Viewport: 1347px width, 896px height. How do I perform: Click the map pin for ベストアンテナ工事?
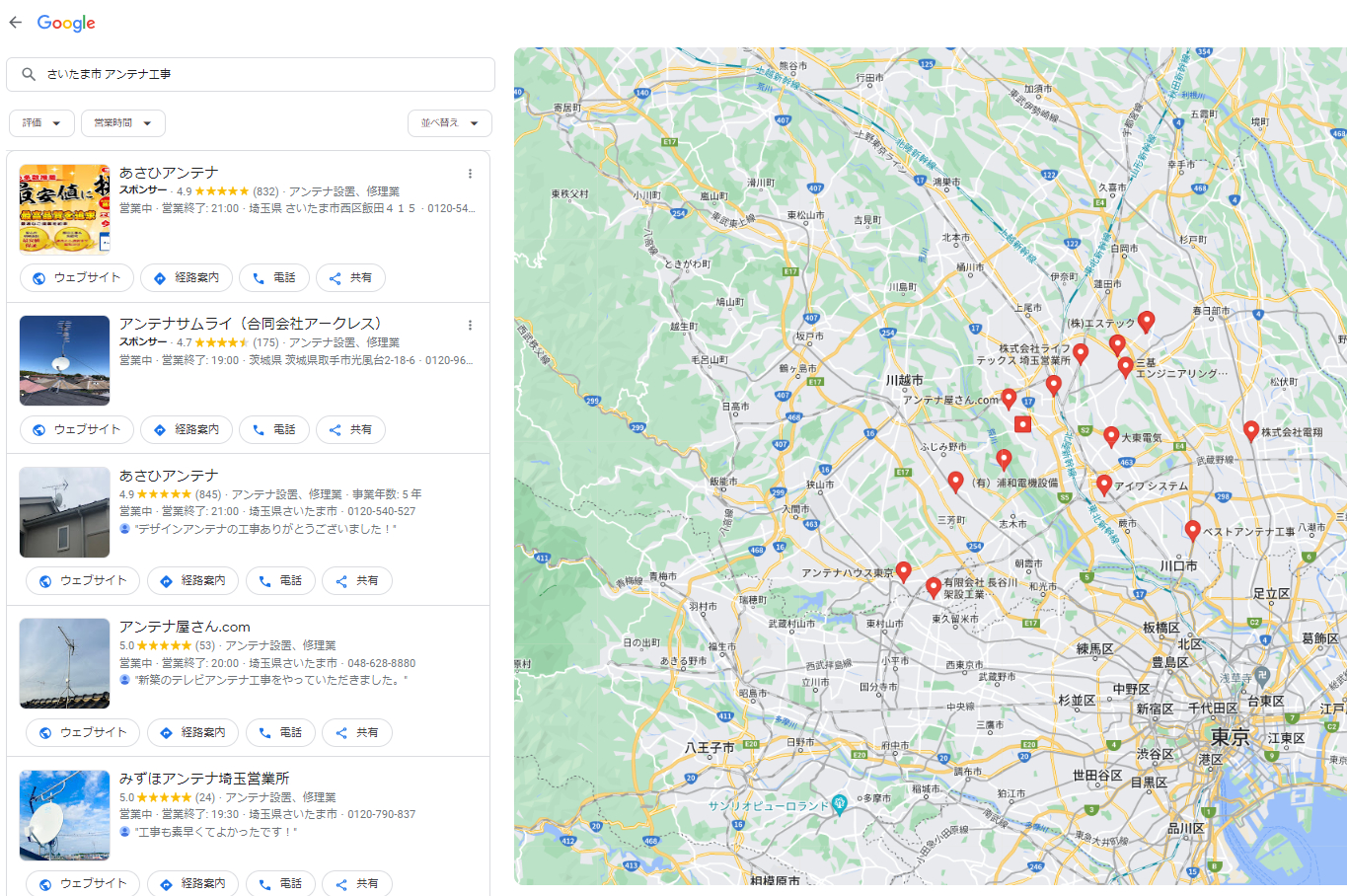point(1192,530)
